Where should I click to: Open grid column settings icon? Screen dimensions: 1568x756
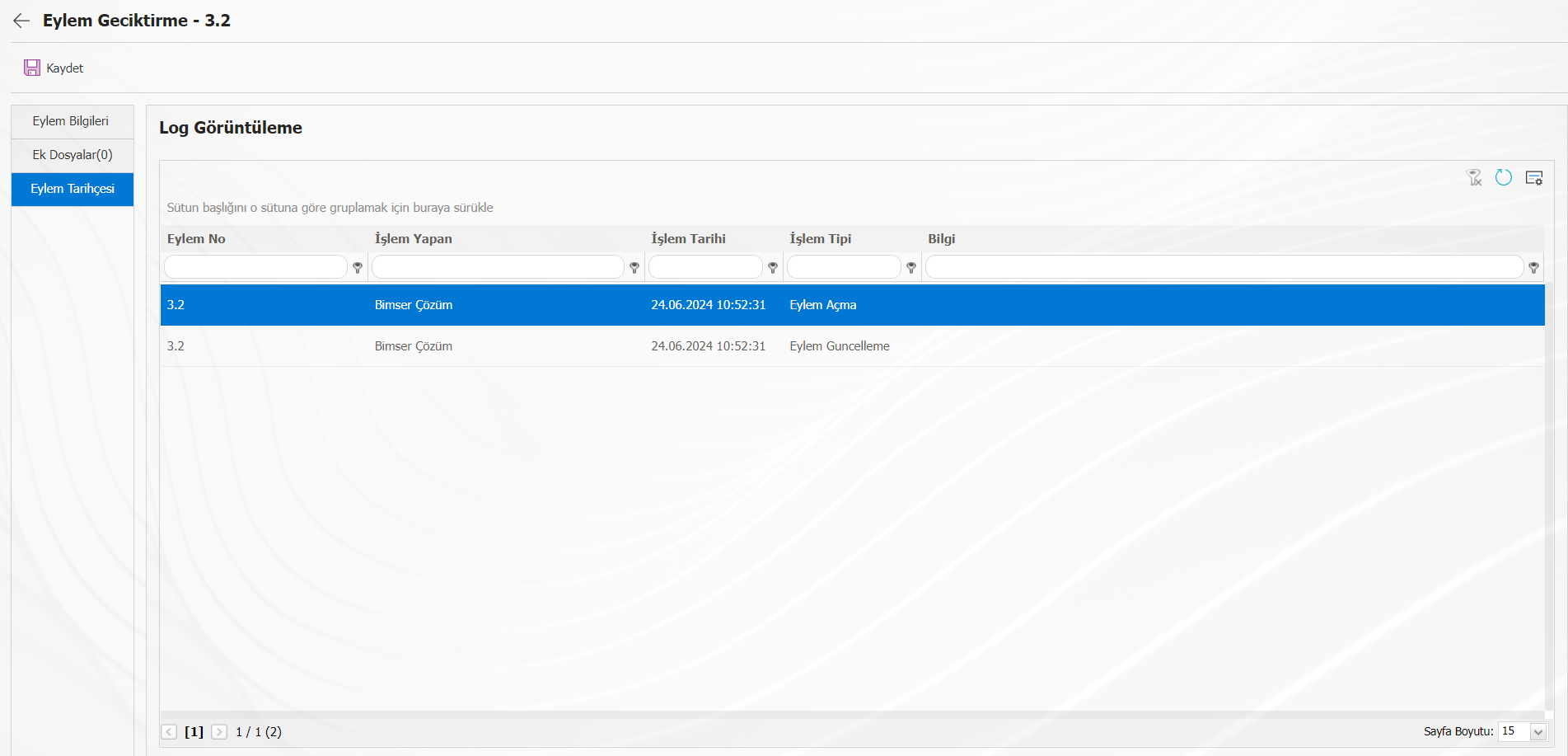click(x=1534, y=177)
